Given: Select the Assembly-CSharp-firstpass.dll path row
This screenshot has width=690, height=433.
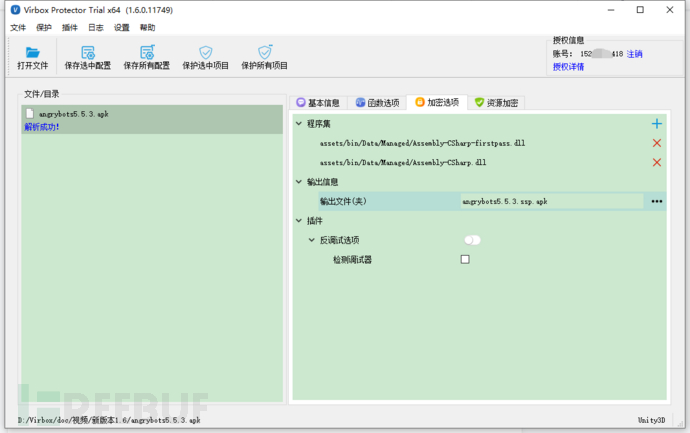Looking at the screenshot, I should point(422,143).
